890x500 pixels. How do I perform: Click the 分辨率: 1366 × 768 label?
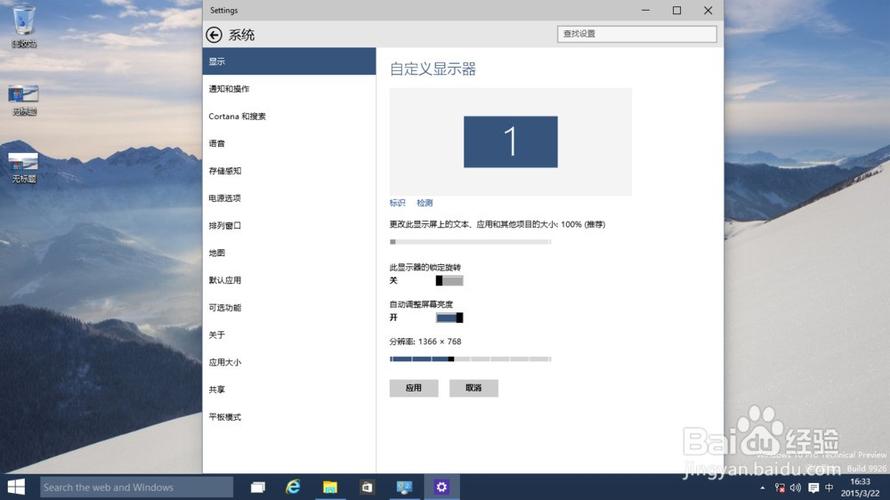click(425, 341)
